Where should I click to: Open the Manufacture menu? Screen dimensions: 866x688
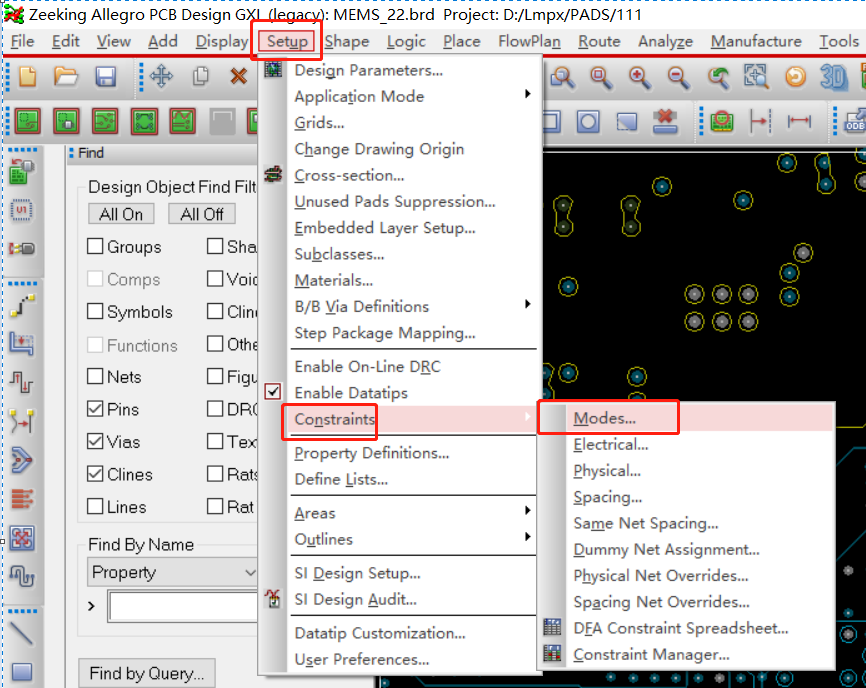(x=756, y=41)
